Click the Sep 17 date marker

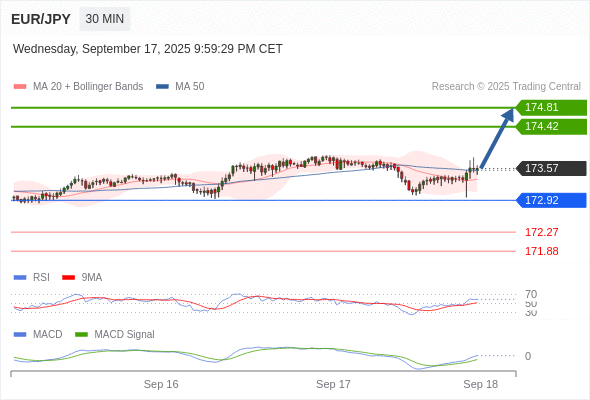(x=333, y=384)
